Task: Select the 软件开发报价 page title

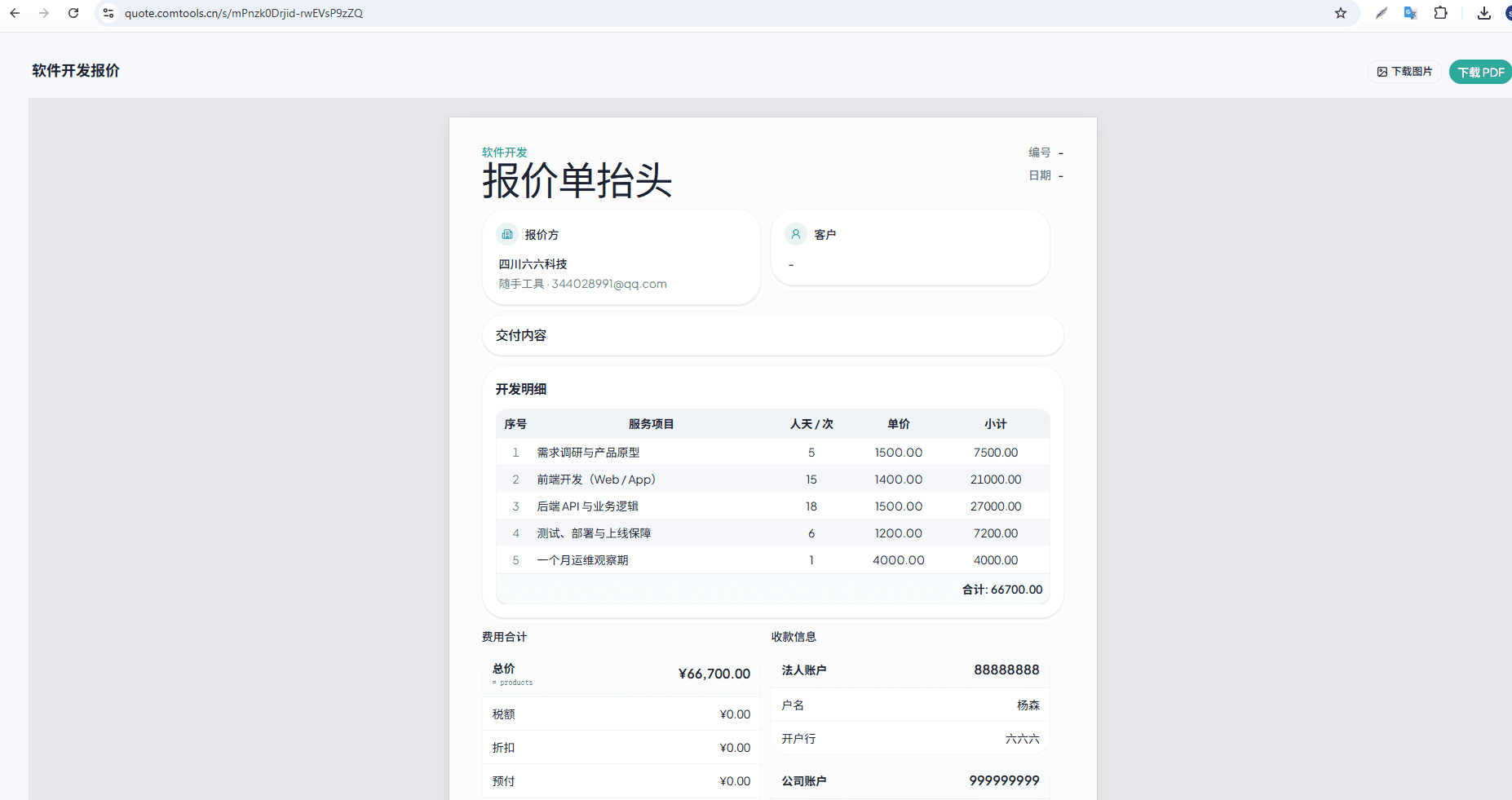Action: (x=76, y=71)
